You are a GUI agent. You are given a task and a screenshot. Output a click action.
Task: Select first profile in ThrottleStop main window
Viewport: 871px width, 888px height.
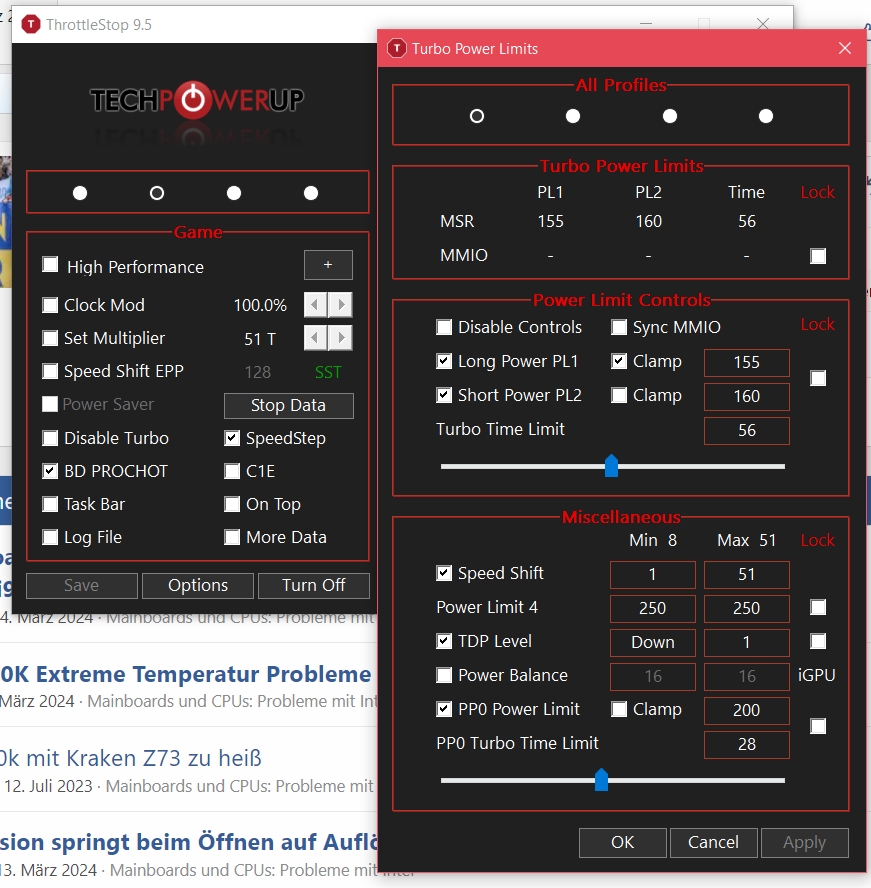pos(80,193)
